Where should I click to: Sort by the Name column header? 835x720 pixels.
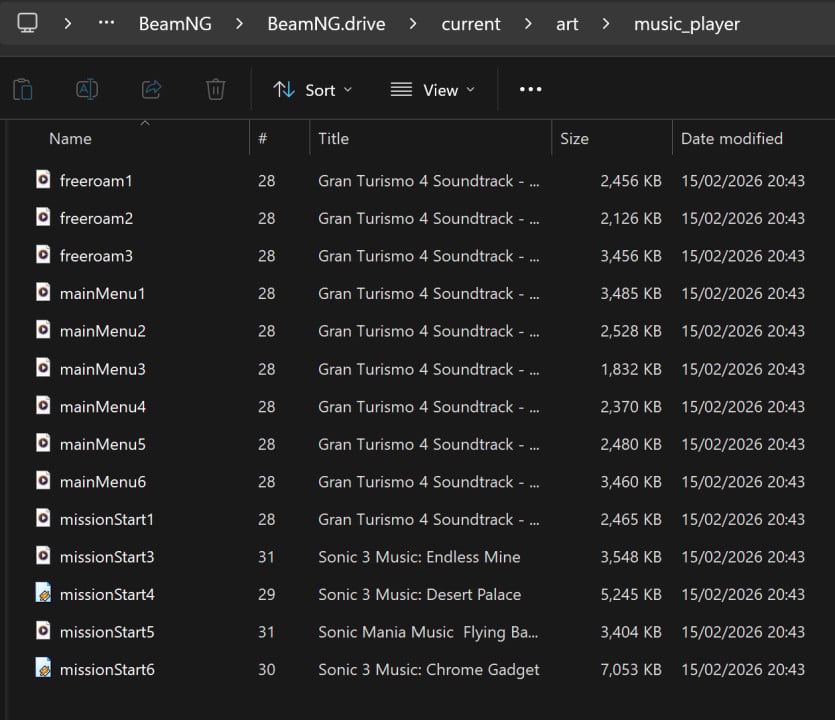click(70, 139)
